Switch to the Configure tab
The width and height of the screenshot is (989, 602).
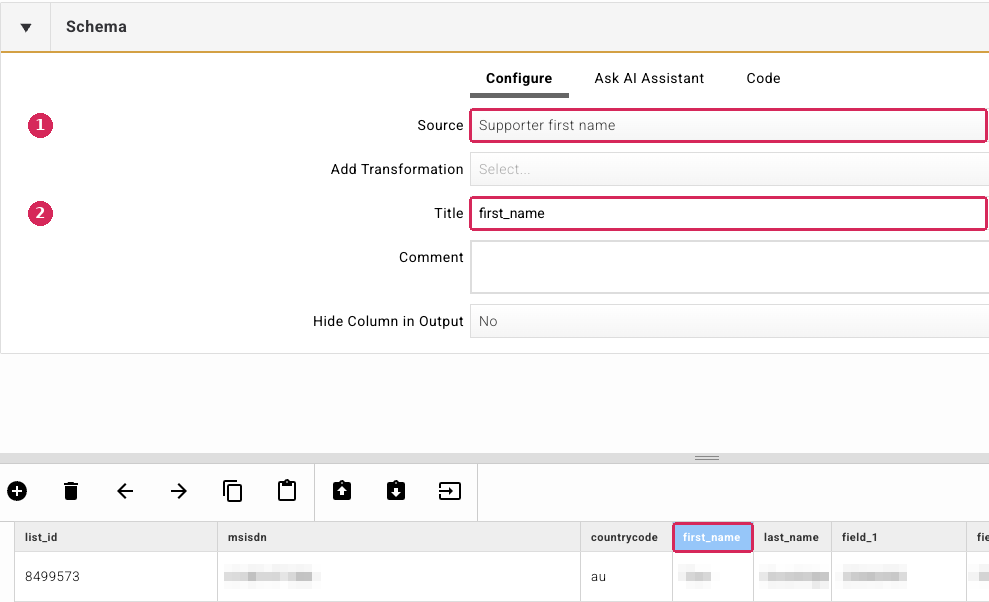[x=519, y=78]
